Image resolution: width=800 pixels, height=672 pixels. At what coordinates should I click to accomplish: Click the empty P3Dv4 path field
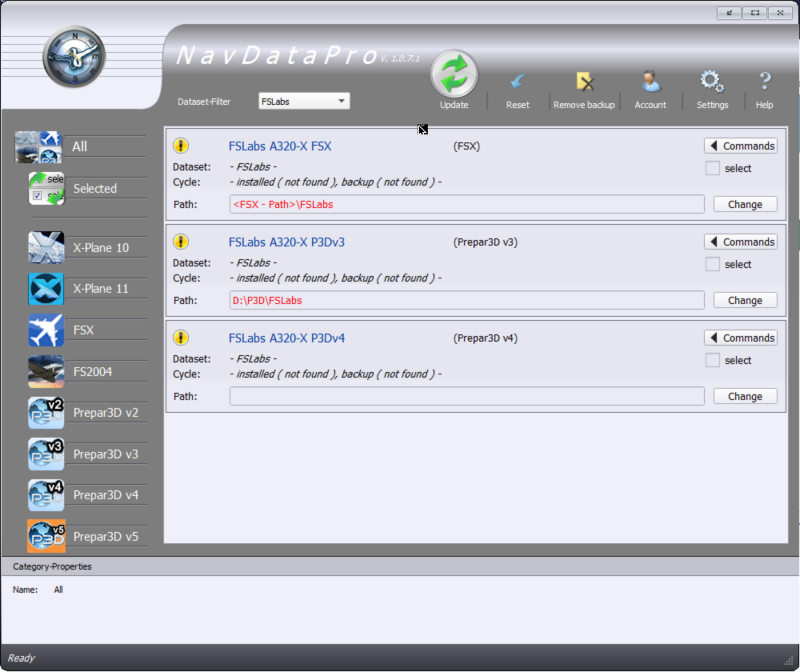click(467, 396)
